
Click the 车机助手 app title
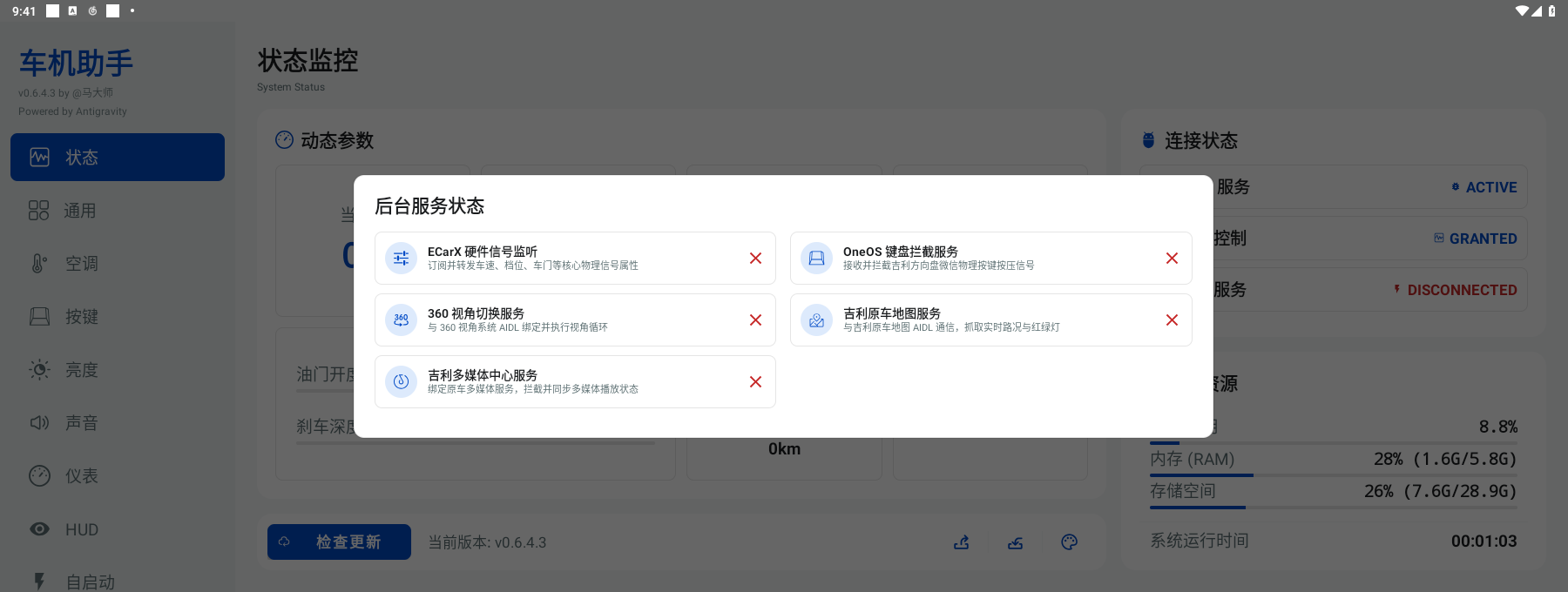pyautogui.click(x=76, y=64)
